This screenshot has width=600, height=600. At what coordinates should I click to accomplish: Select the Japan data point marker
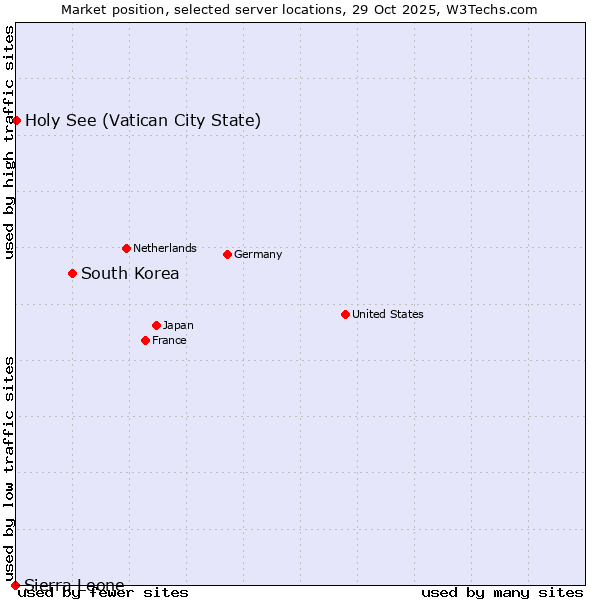(x=156, y=325)
